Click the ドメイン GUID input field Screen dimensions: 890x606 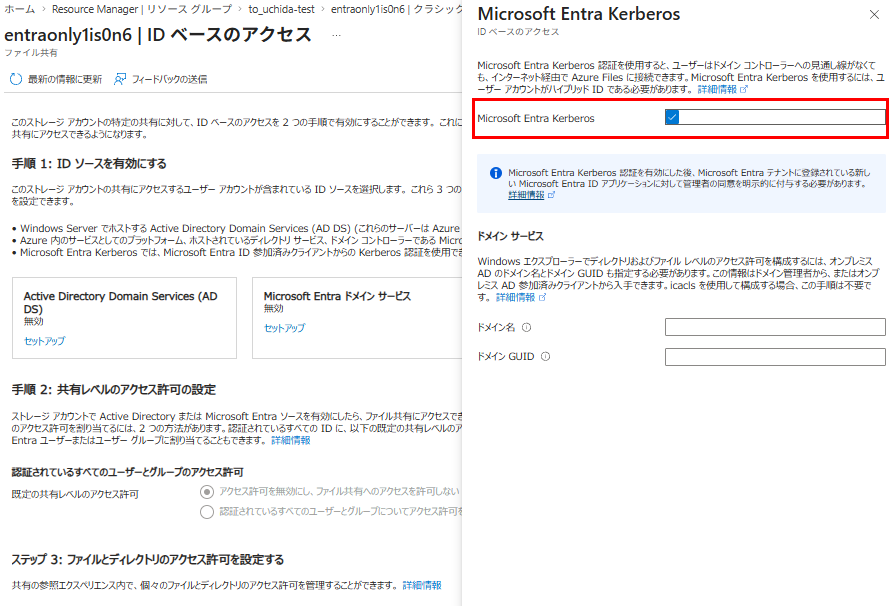point(775,357)
